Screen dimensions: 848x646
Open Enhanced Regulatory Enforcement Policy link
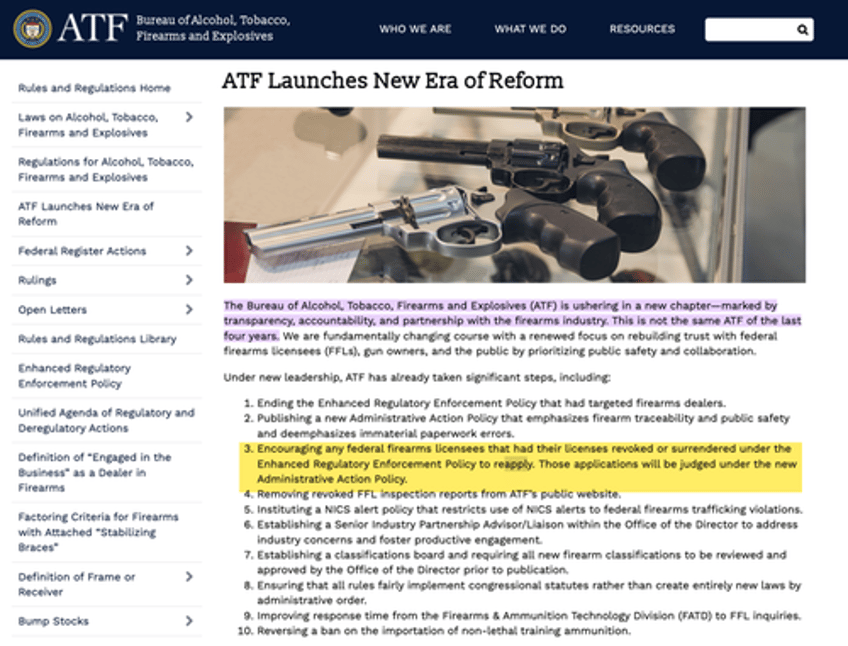(74, 375)
